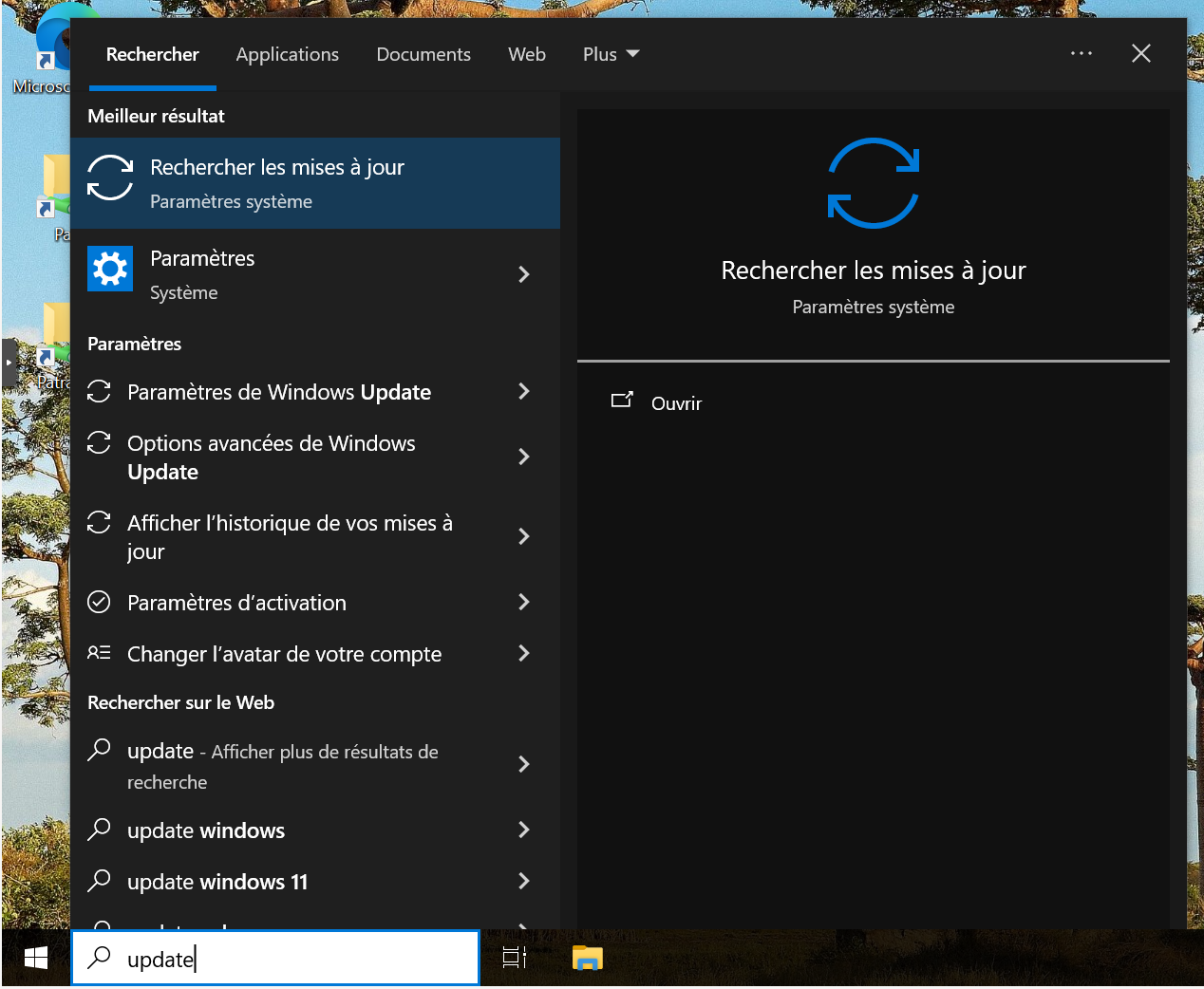Click the refresh icon for Options avancées de Windows Update
The image size is (1204, 989).
pos(99,442)
